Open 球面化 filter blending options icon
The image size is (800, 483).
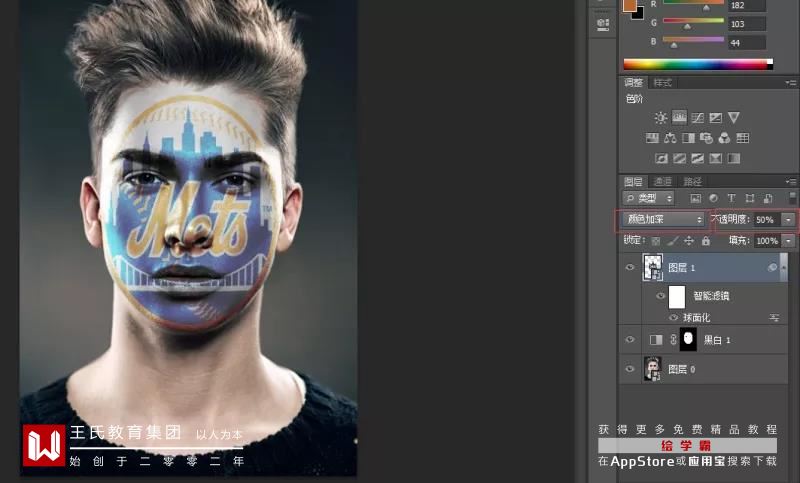click(774, 318)
